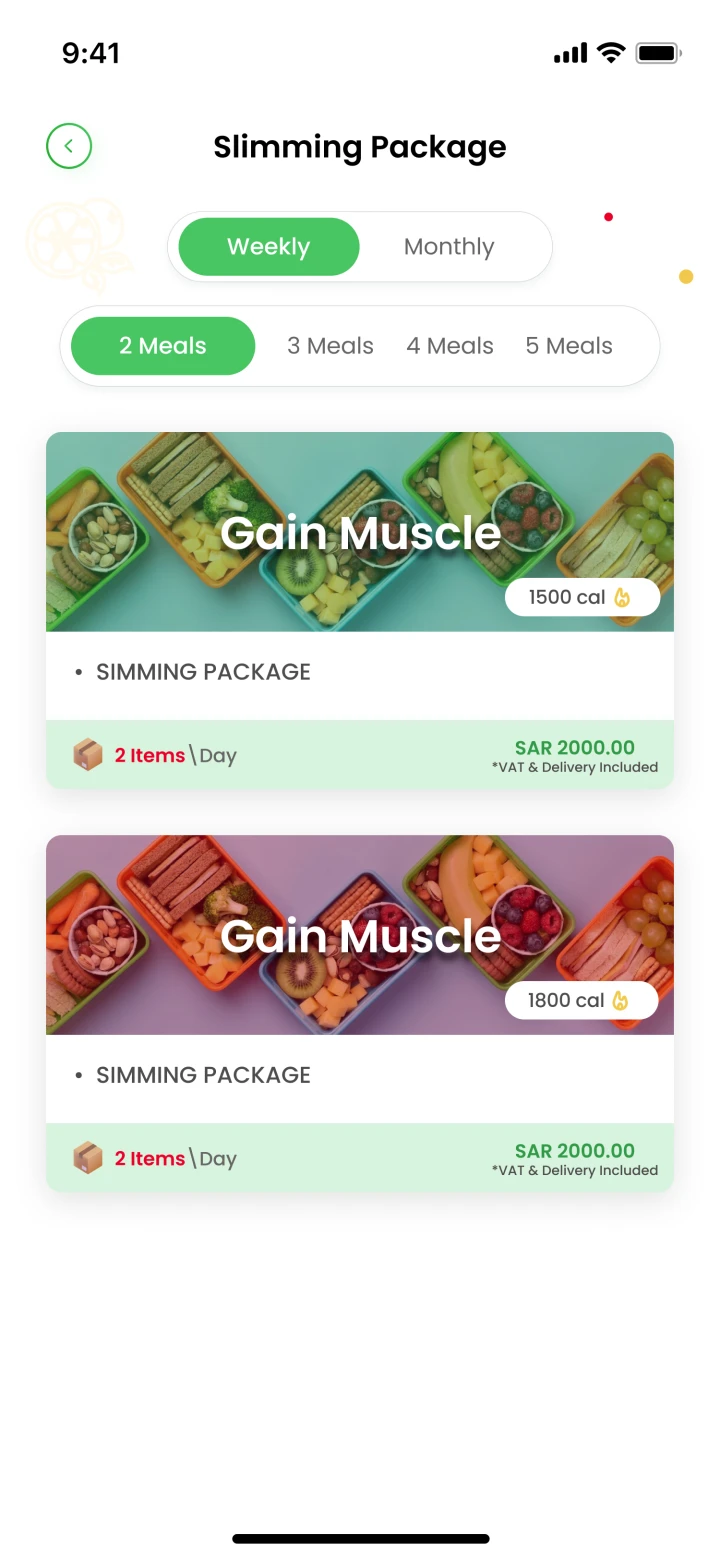
Task: Switch plan duration to Monthly
Action: click(x=449, y=247)
